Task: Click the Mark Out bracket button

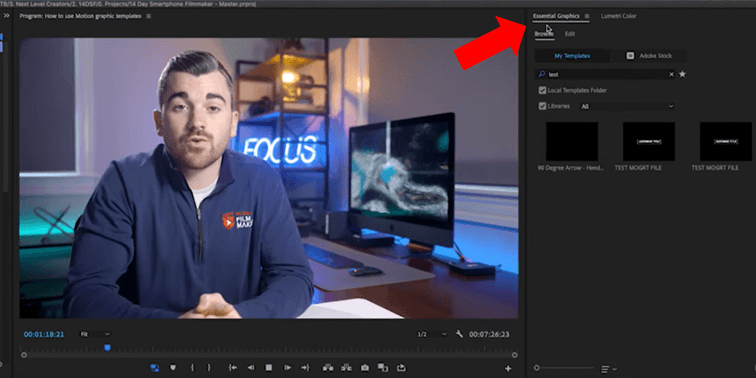Action: pos(209,368)
